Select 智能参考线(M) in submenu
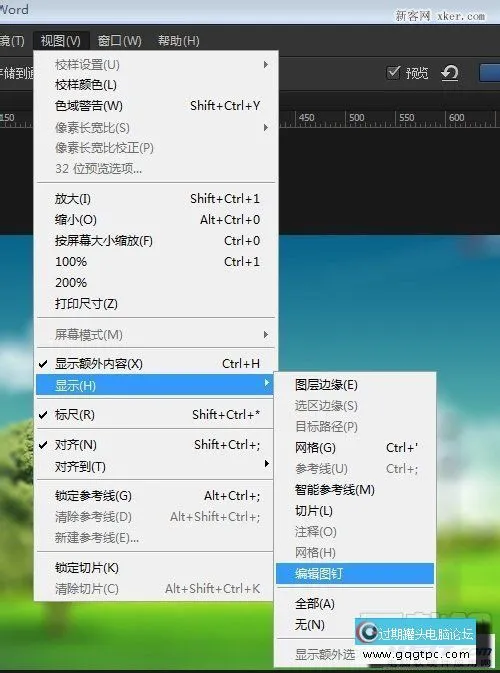 coord(355,490)
